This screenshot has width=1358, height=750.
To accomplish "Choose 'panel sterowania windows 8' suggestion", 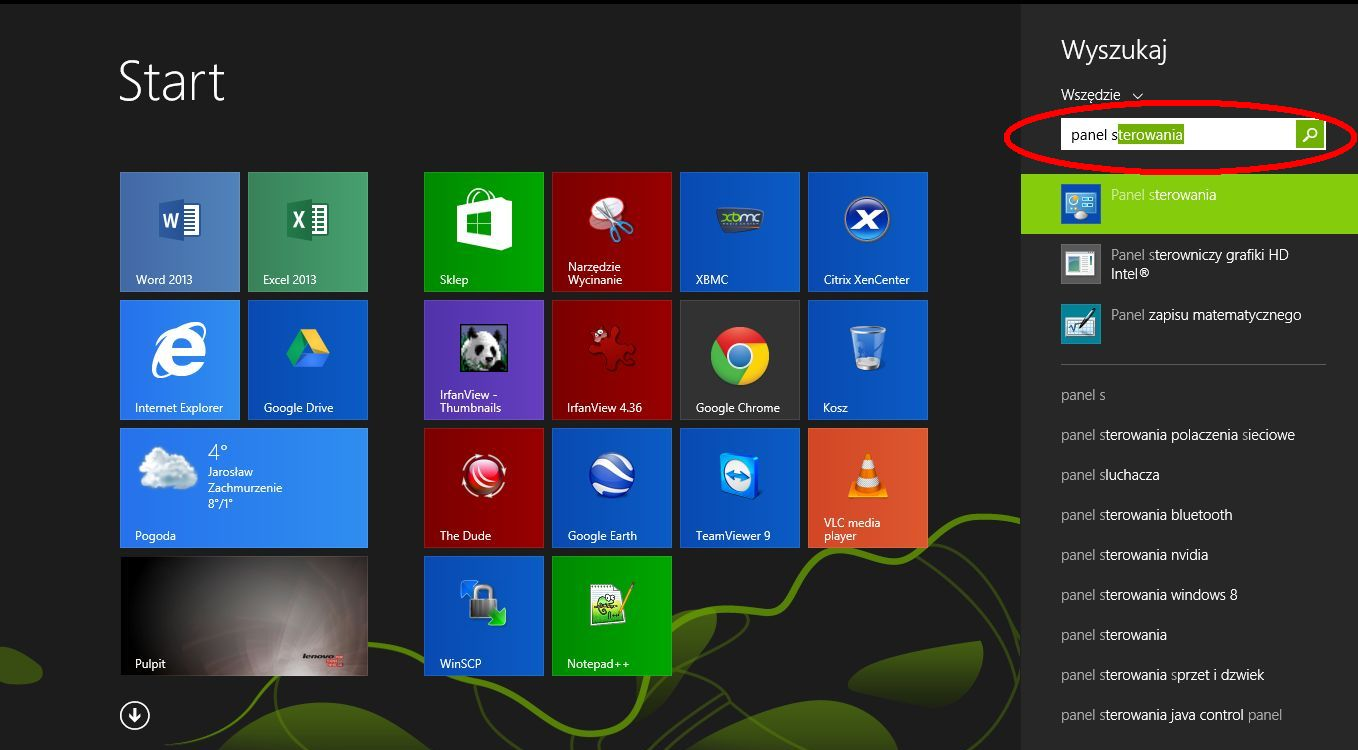I will pyautogui.click(x=1149, y=595).
